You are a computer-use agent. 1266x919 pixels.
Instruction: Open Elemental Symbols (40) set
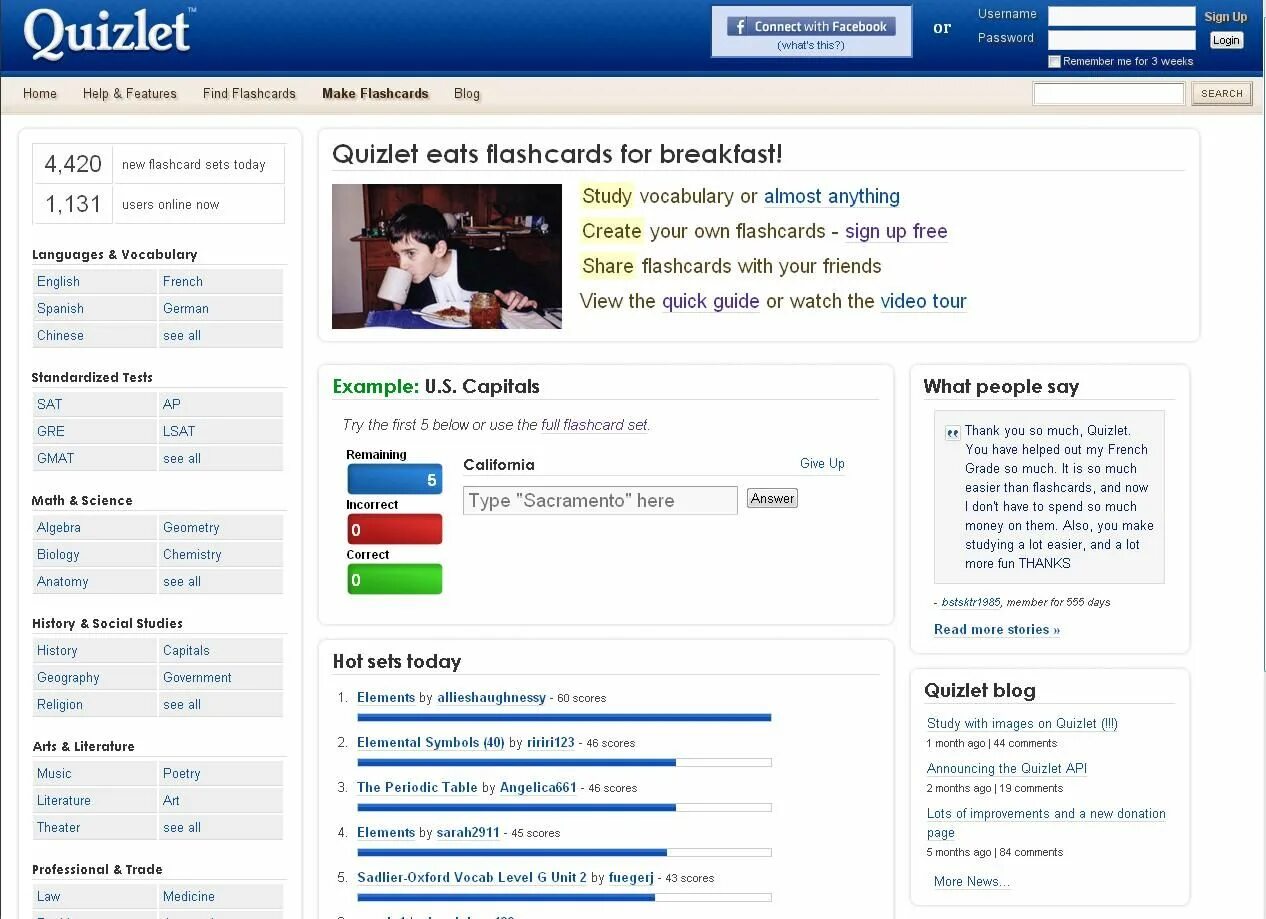(x=431, y=743)
